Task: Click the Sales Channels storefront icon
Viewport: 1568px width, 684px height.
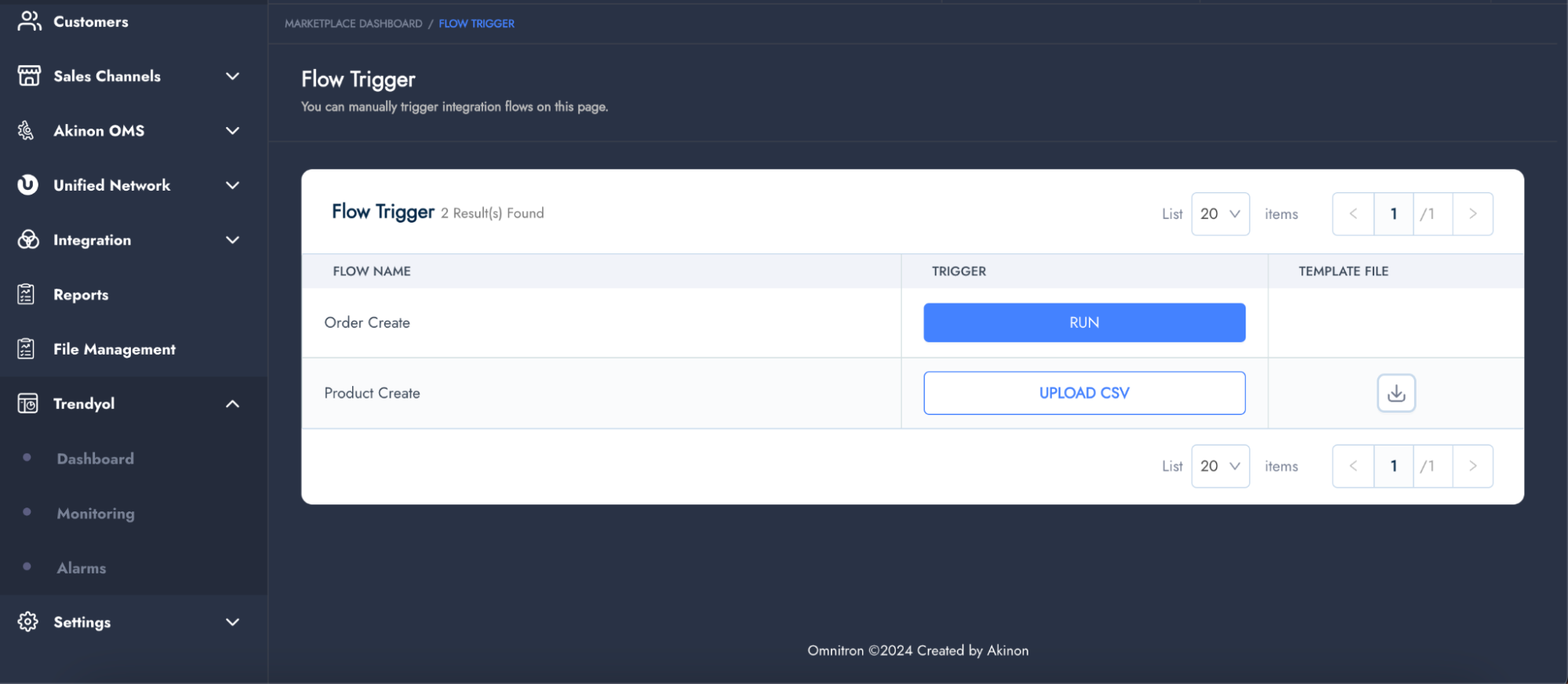Action: 29,76
